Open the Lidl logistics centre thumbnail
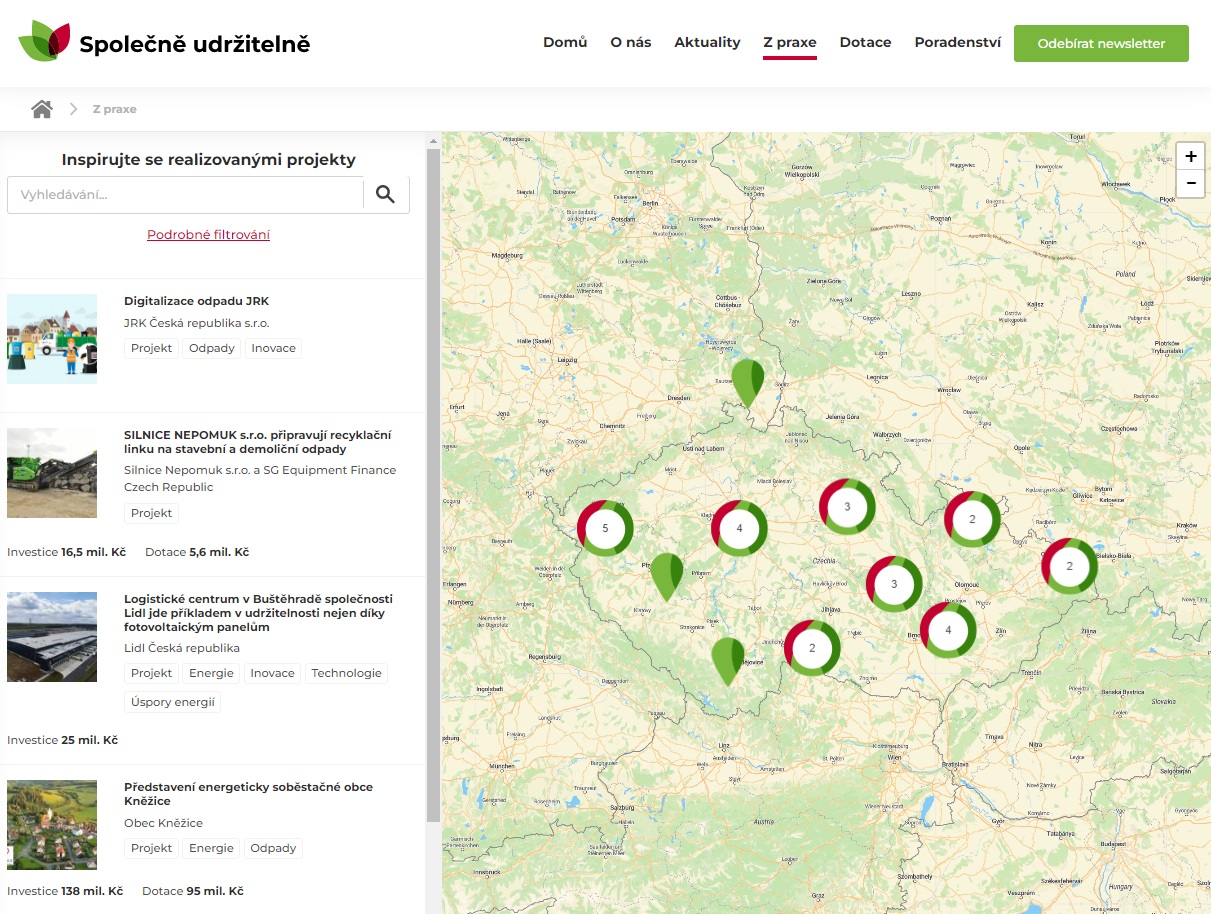 pyautogui.click(x=52, y=637)
